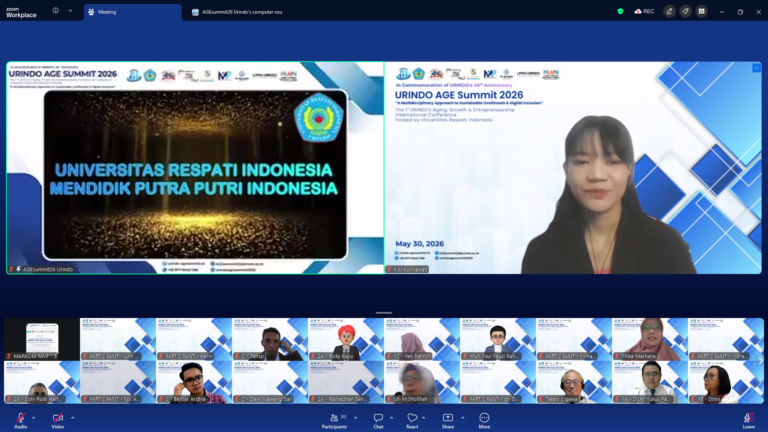This screenshot has height=432, width=768.
Task: Select the C - Tarhizi participant thumbnail
Action: [x=270, y=339]
